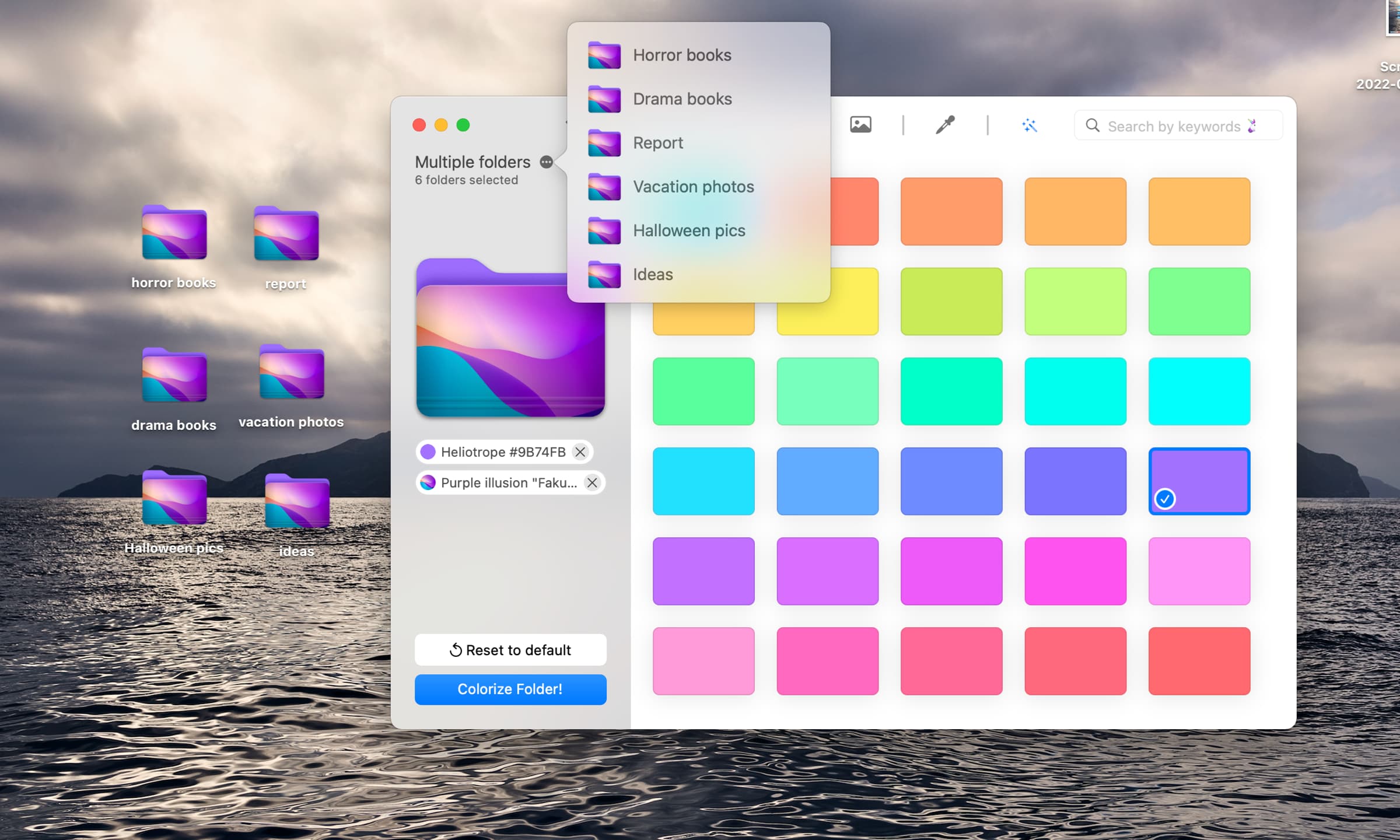Click the magic wand/auto-colorize icon
This screenshot has width=1400, height=840.
(x=1029, y=125)
